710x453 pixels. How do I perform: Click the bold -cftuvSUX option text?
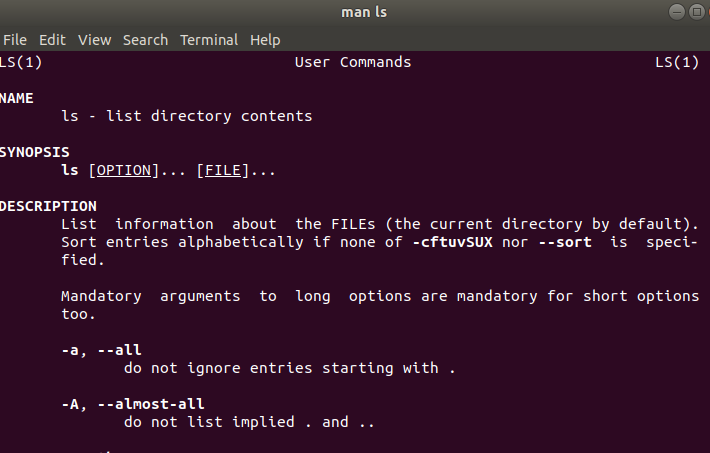(x=452, y=242)
